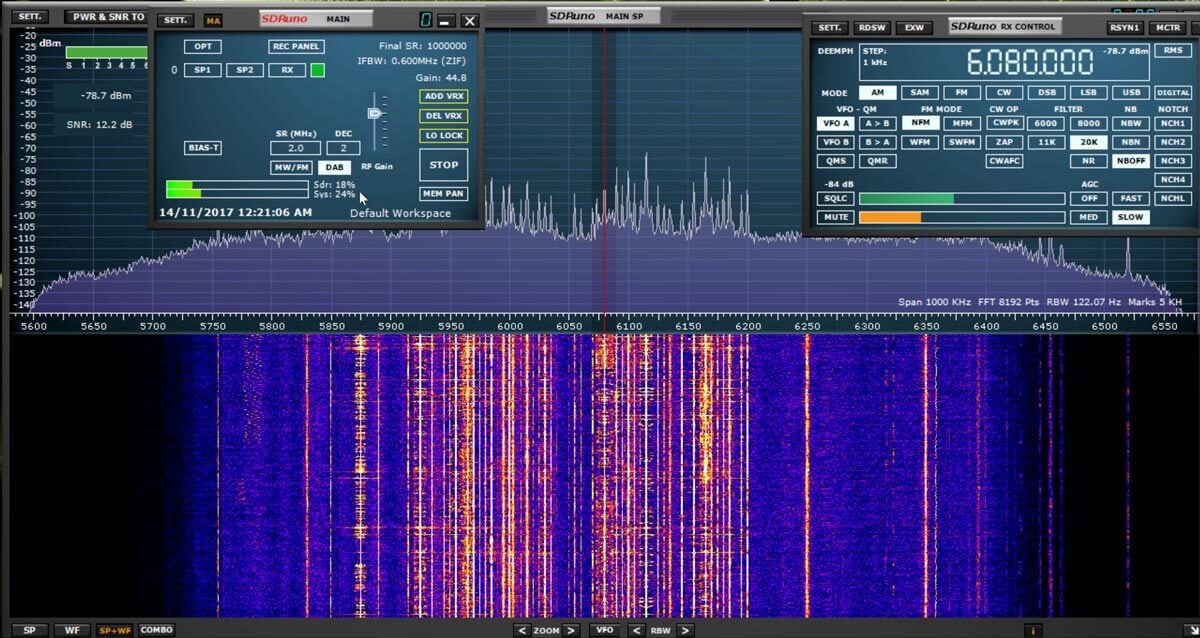1200x638 pixels.
Task: Open the REC PANEL recorder
Action: 295,46
